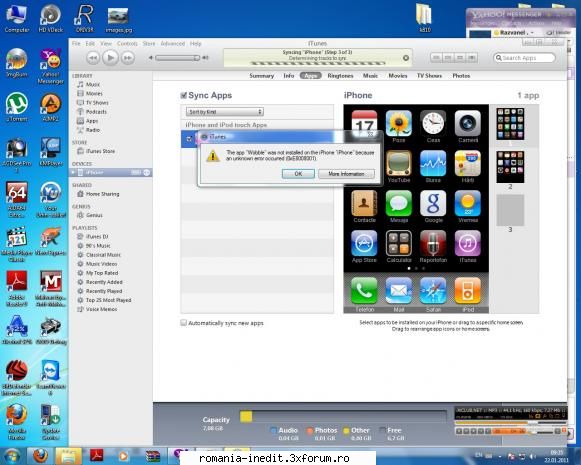The image size is (581, 465).
Task: Select Apps in the Library sidebar
Action: click(92, 121)
